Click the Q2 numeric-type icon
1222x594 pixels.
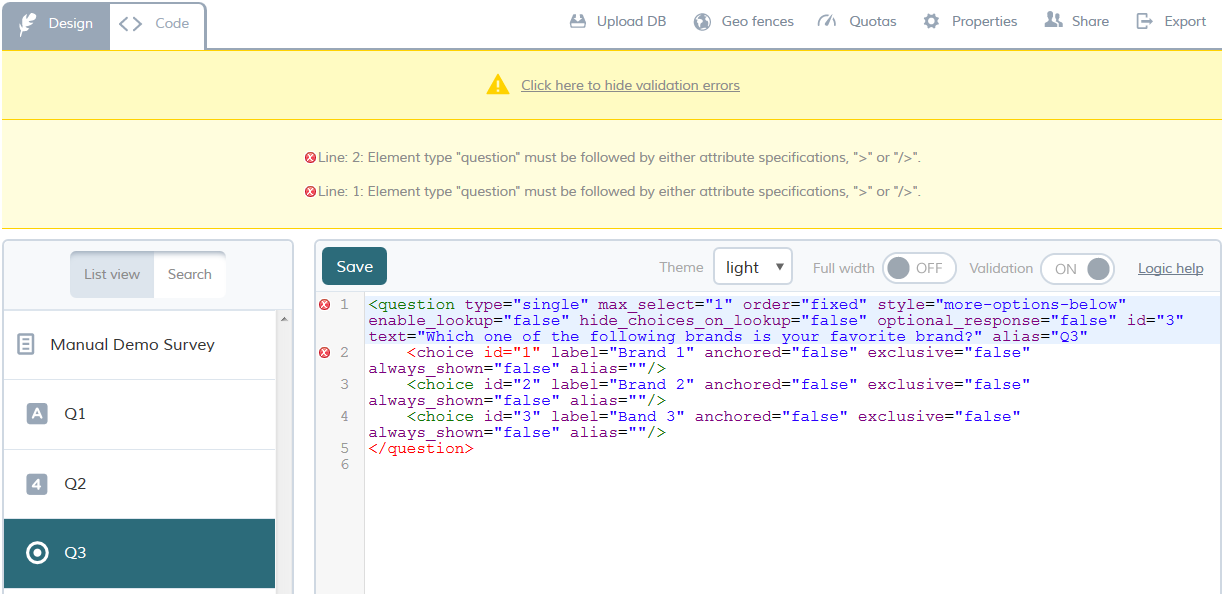pos(37,484)
